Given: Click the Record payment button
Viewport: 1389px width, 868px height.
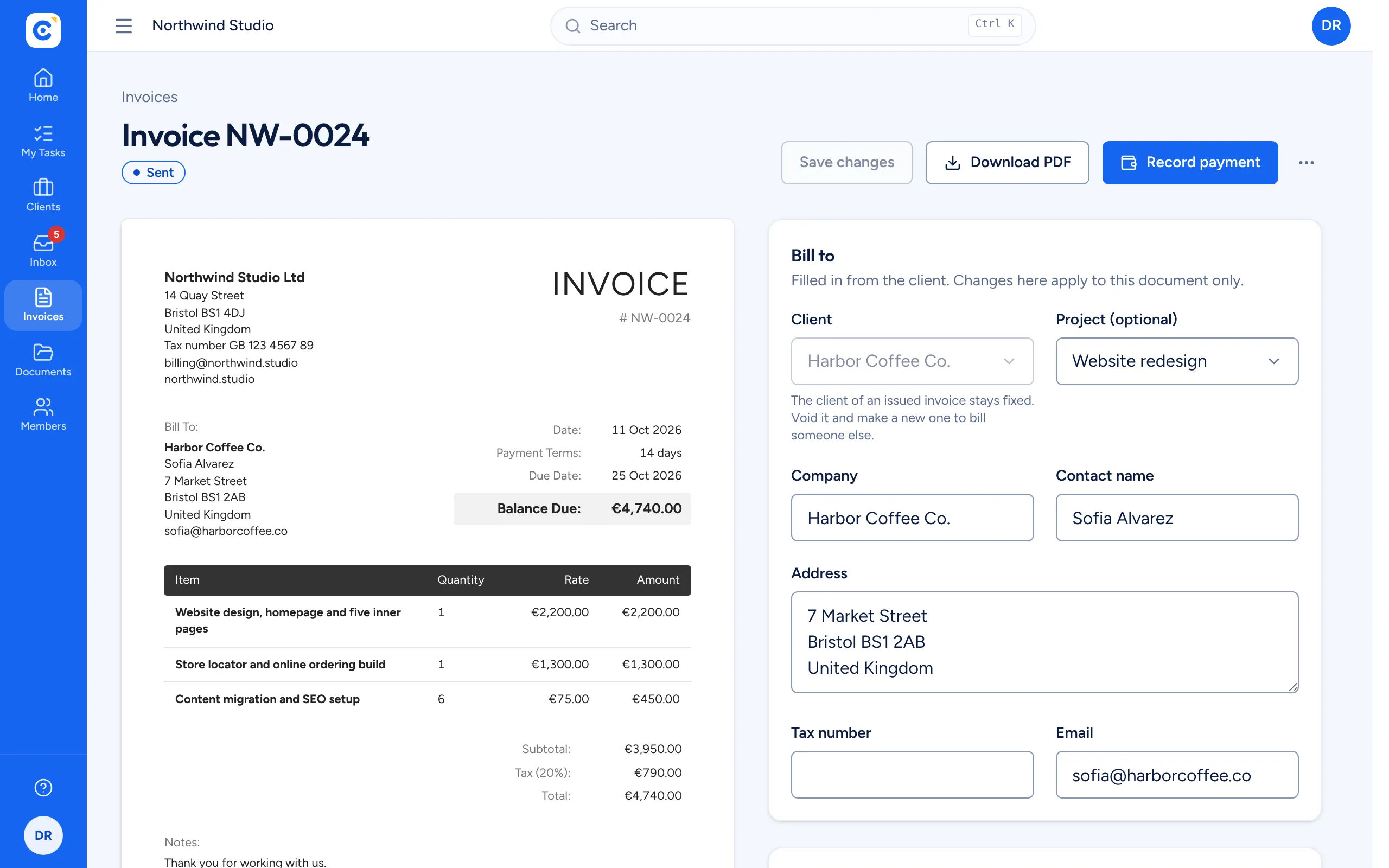Looking at the screenshot, I should click(x=1189, y=162).
